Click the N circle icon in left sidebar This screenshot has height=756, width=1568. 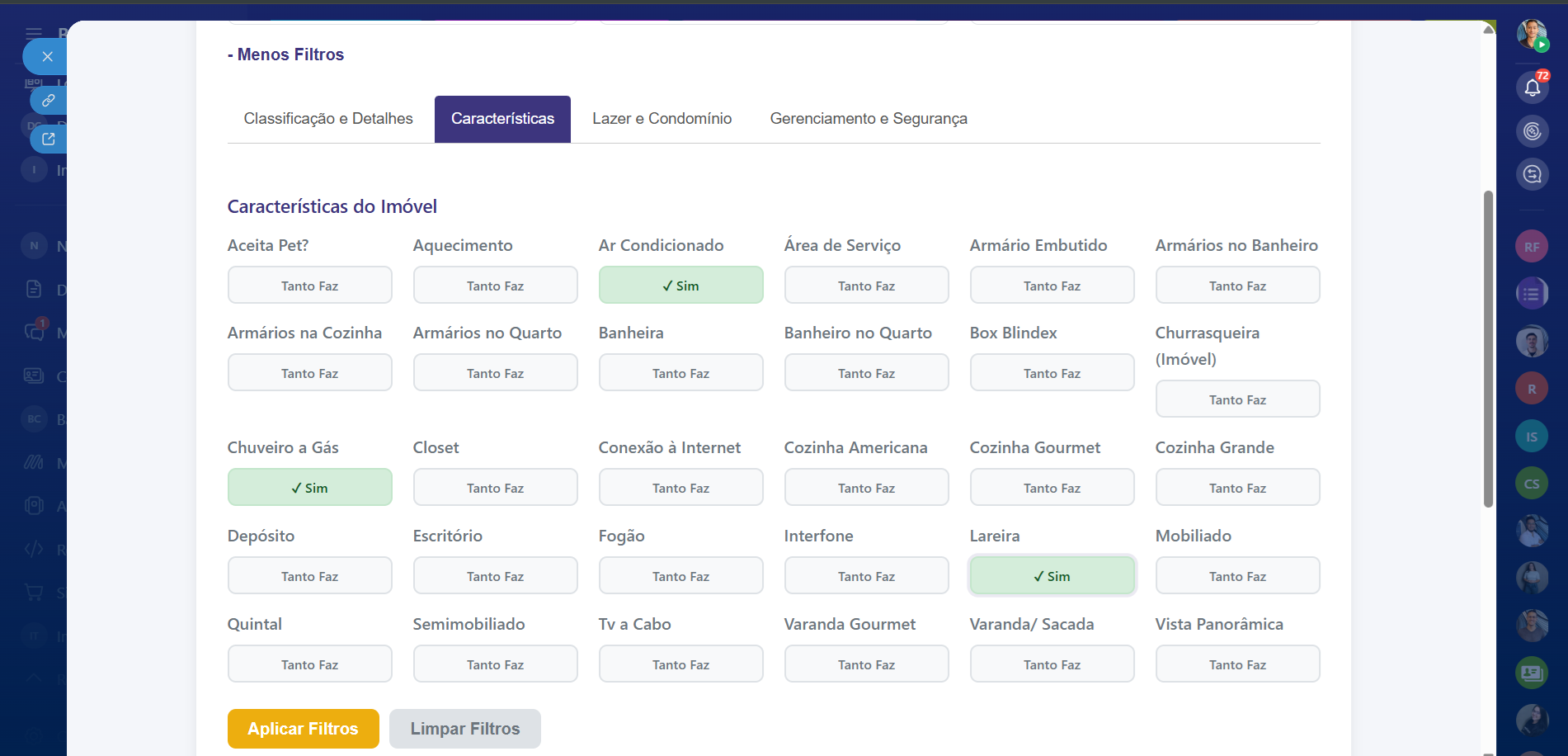(34, 245)
